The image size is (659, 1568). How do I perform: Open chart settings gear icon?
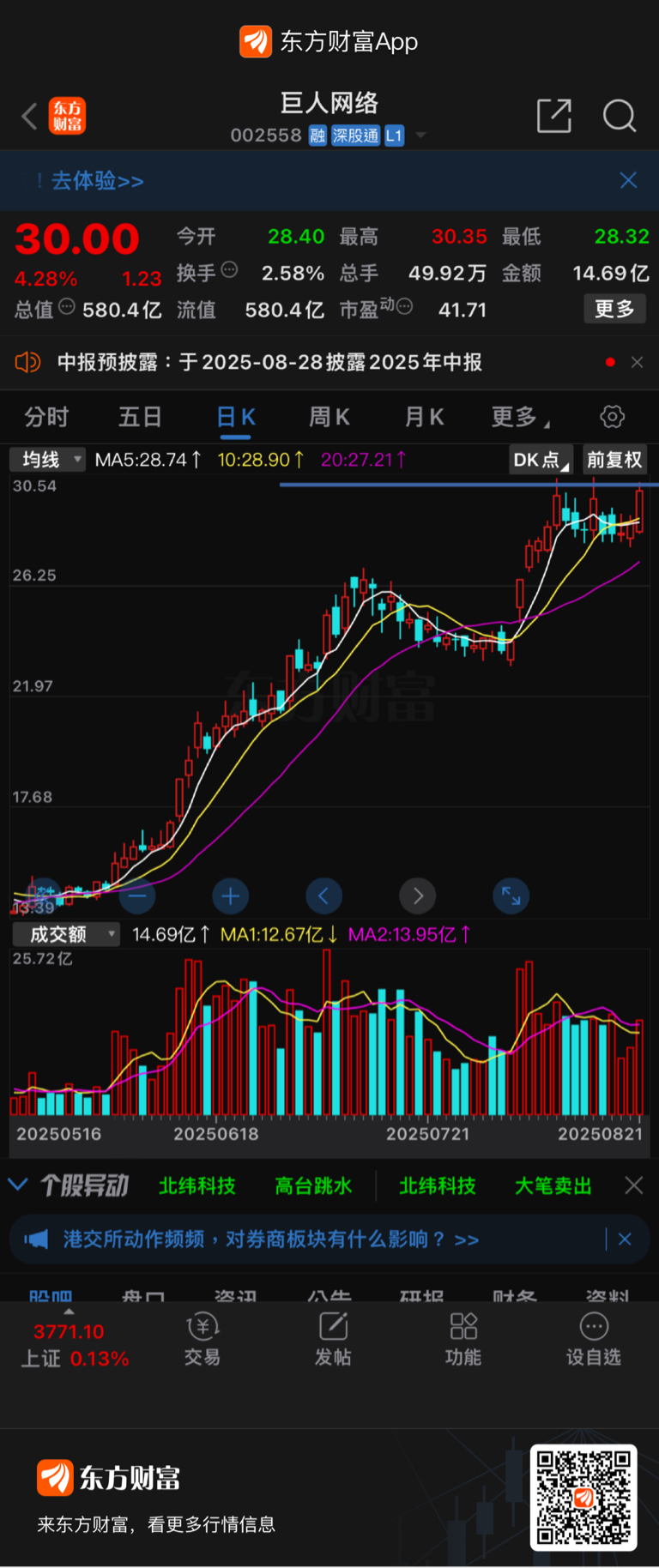[x=612, y=417]
